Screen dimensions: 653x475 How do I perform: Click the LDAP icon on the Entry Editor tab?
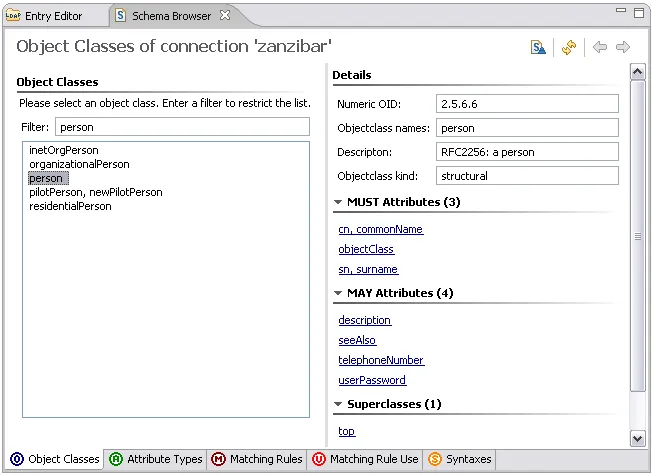(x=13, y=16)
